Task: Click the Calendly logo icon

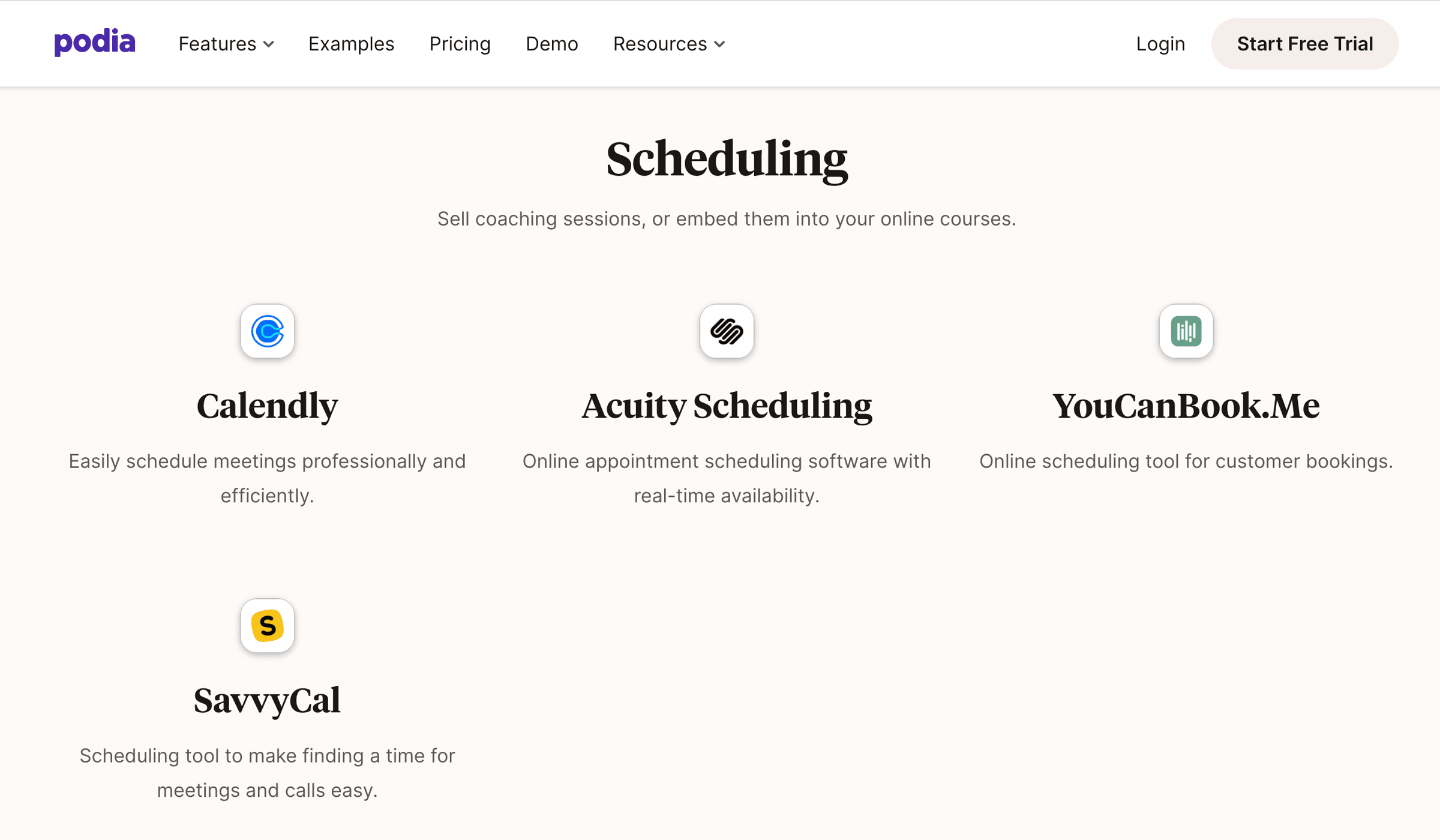Action: [x=267, y=331]
